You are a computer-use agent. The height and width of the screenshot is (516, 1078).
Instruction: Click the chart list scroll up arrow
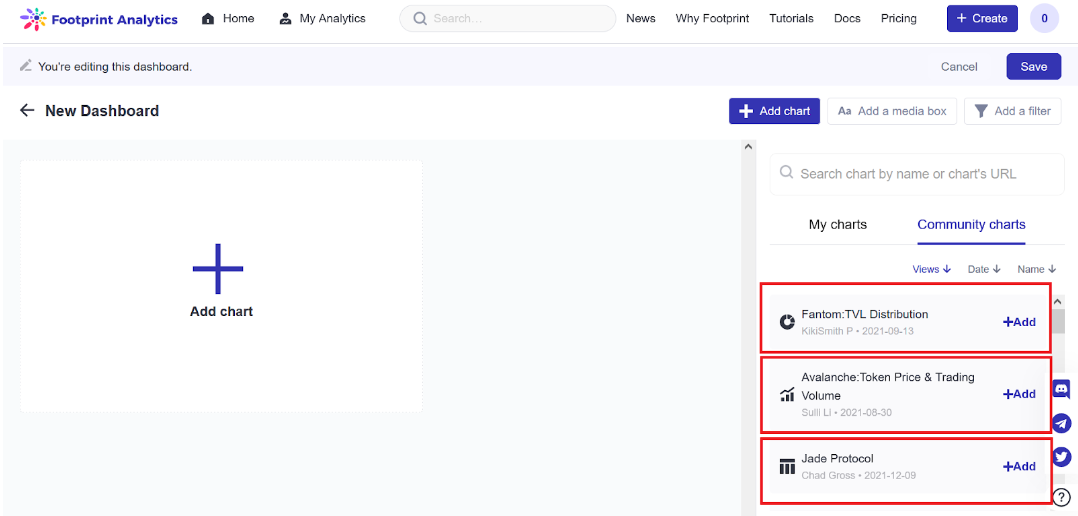click(1058, 301)
